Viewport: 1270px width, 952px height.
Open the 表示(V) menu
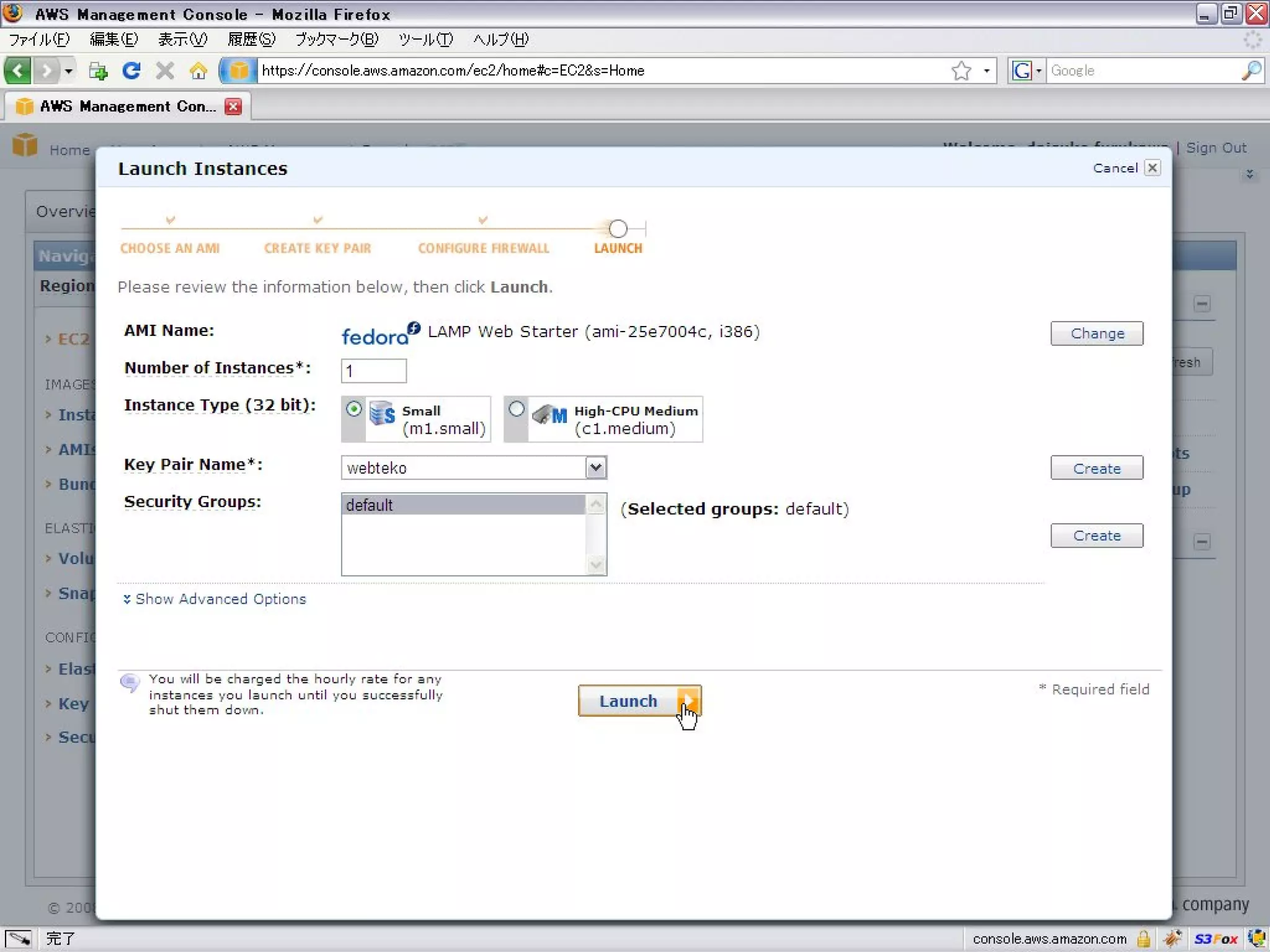pos(182,40)
